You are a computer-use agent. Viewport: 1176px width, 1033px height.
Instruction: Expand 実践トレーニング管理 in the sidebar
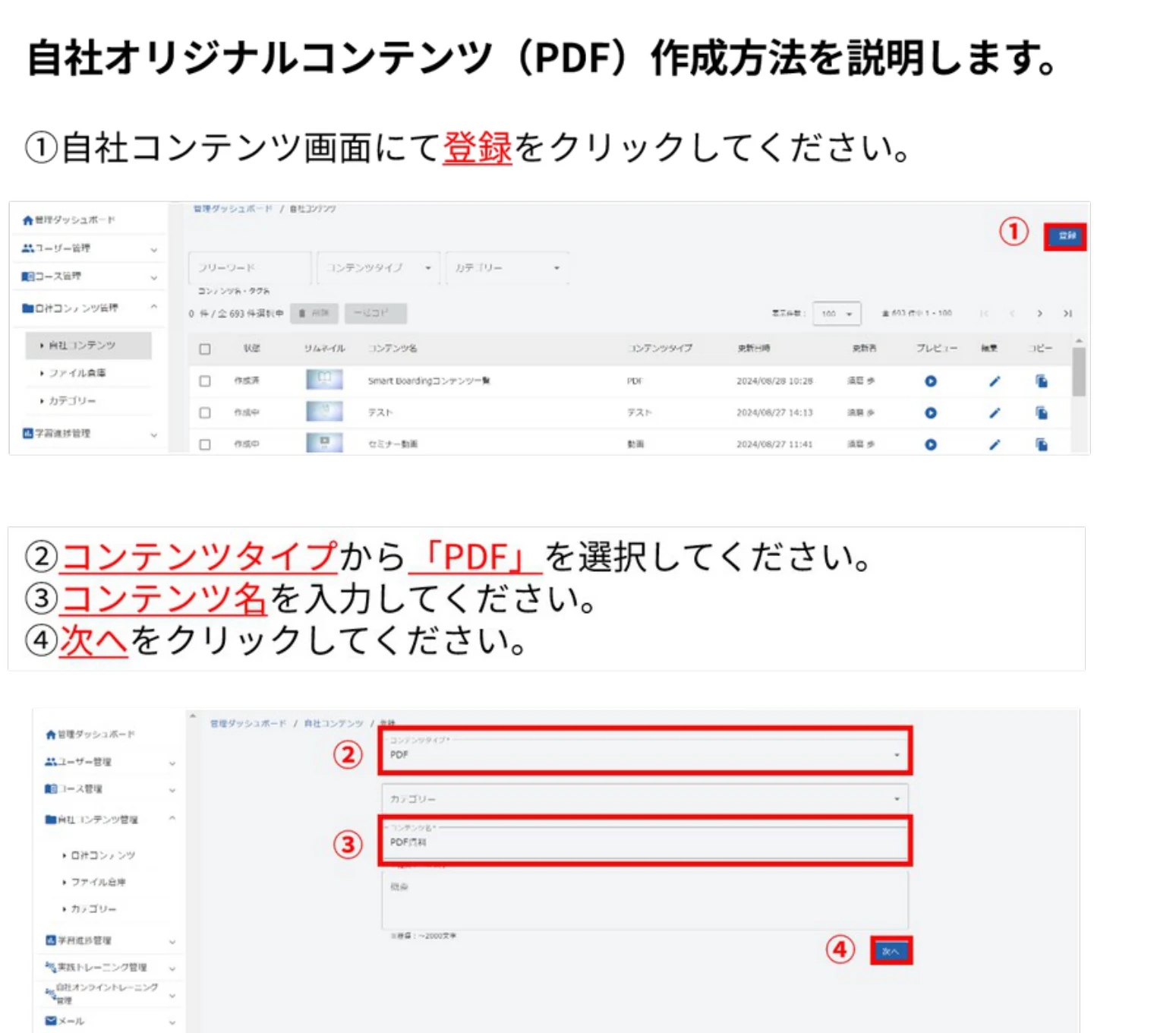click(110, 968)
